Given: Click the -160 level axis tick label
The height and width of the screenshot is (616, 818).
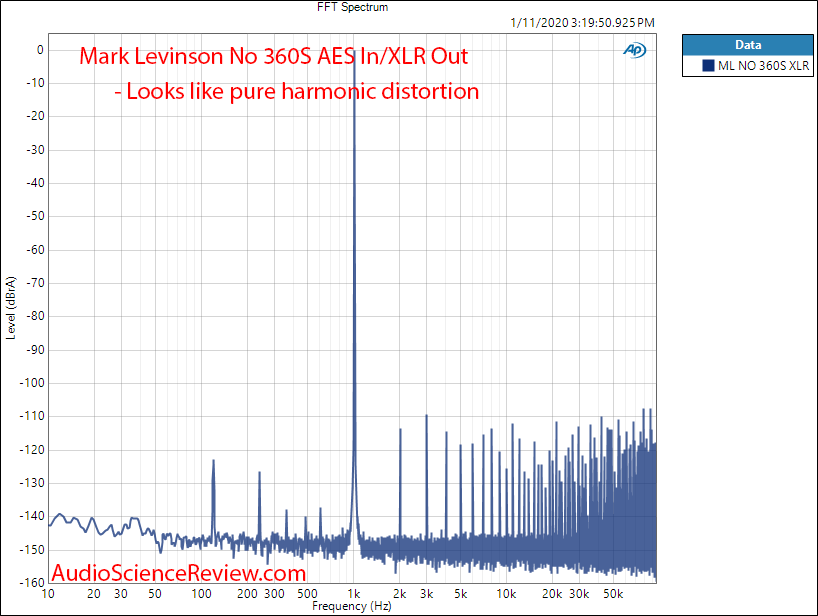Looking at the screenshot, I should click(32, 583).
